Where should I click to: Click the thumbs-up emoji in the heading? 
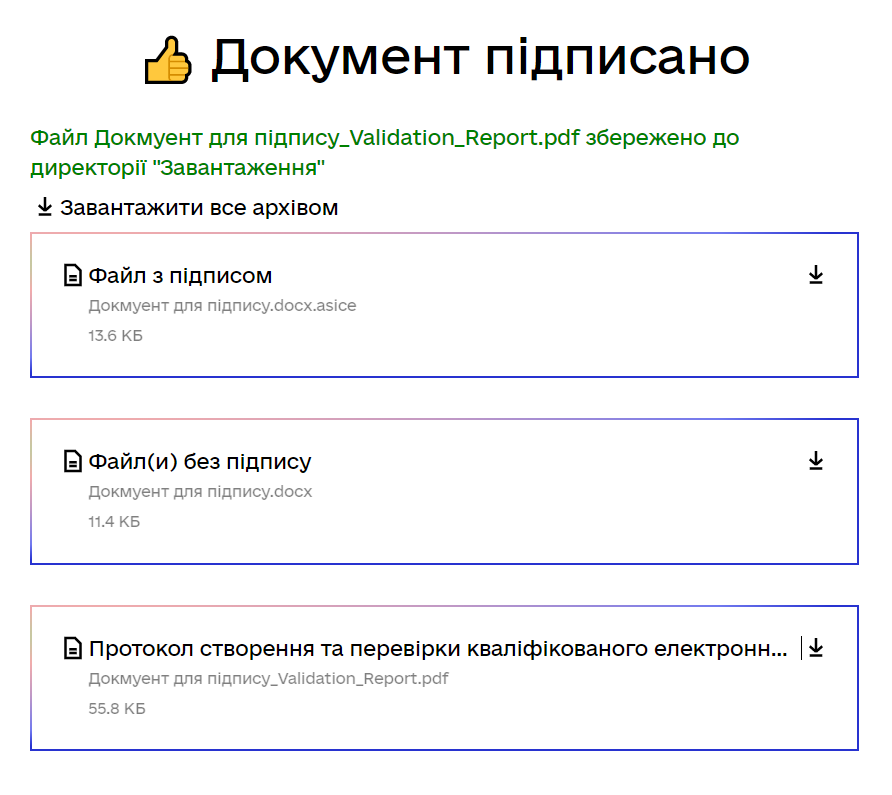point(168,60)
